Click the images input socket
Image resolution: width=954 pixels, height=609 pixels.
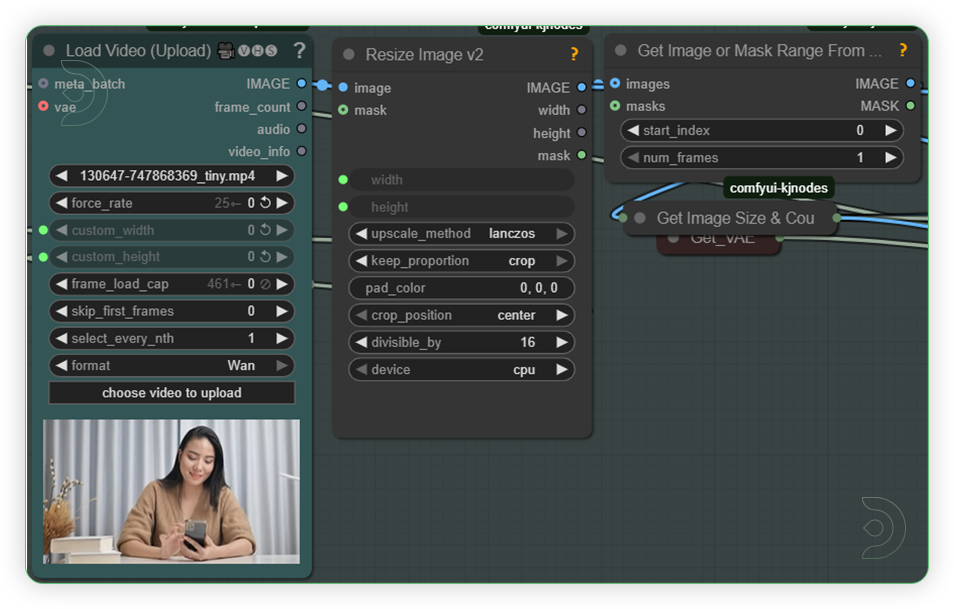click(x=615, y=83)
